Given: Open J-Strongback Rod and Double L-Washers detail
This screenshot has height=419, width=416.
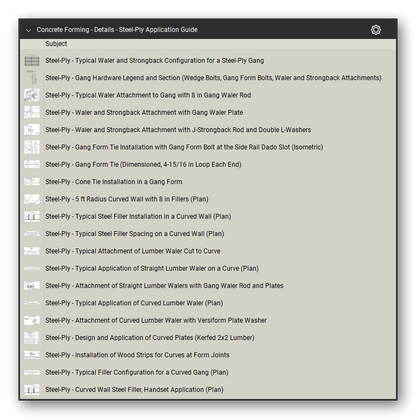Looking at the screenshot, I should click(178, 130).
